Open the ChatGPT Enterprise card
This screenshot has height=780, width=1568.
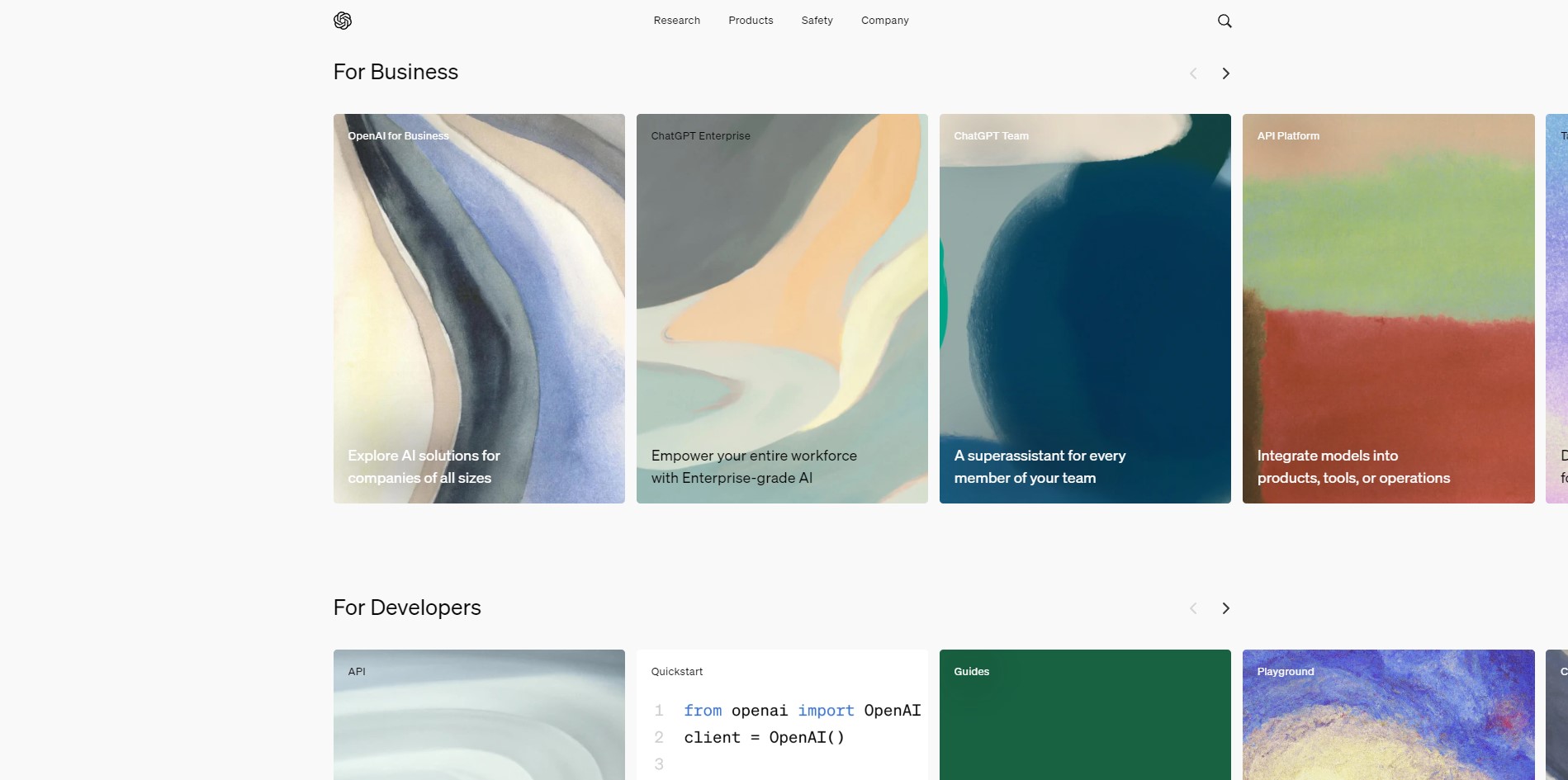click(782, 309)
